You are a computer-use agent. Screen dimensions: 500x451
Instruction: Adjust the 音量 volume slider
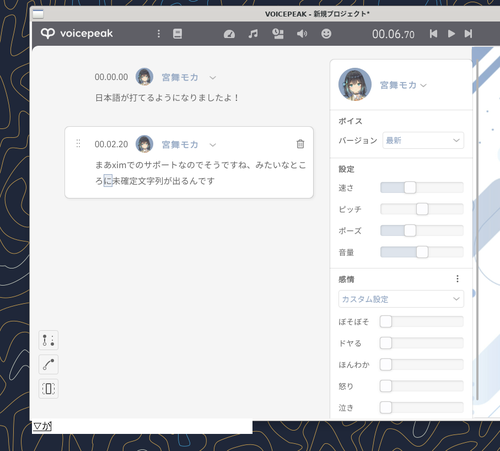[x=422, y=252]
